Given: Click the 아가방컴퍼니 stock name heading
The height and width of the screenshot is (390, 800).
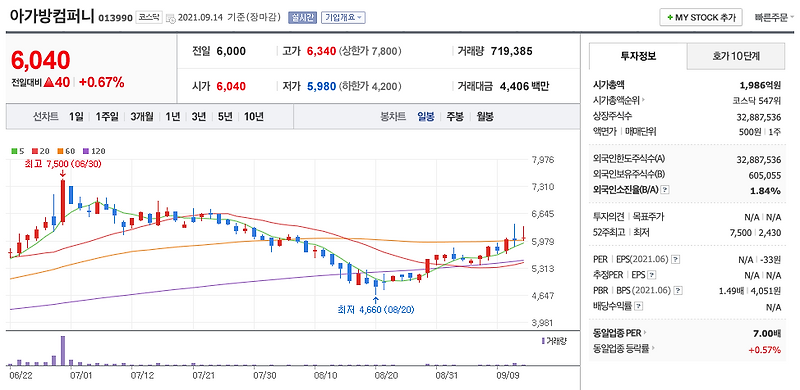Looking at the screenshot, I should coord(51,16).
